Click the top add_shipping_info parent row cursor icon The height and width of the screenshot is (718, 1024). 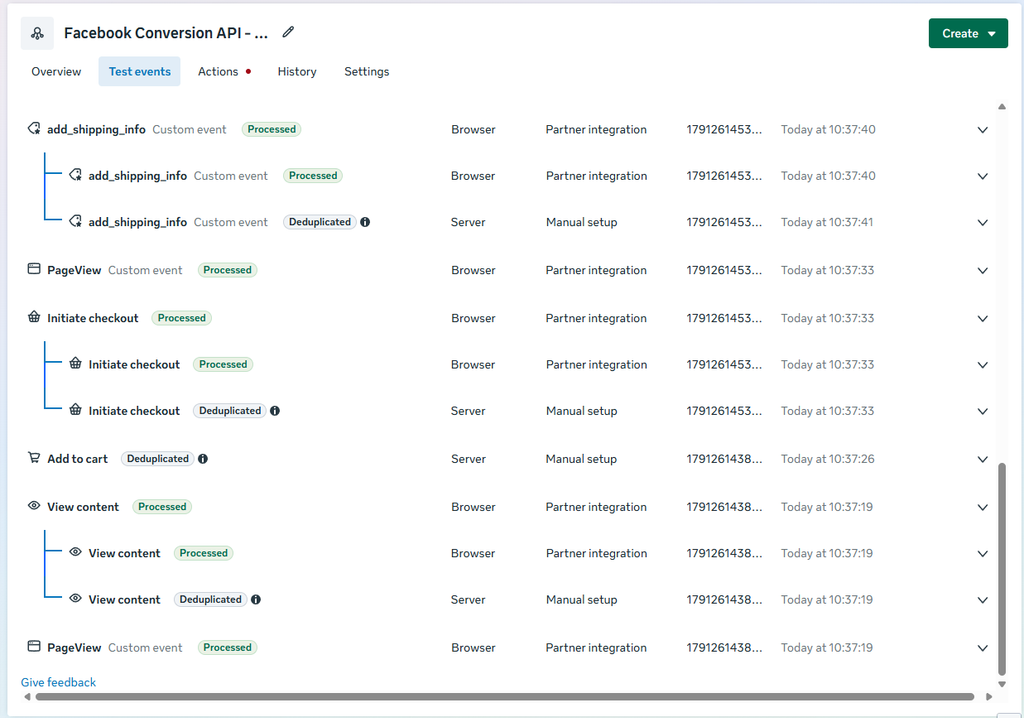pyautogui.click(x=34, y=129)
